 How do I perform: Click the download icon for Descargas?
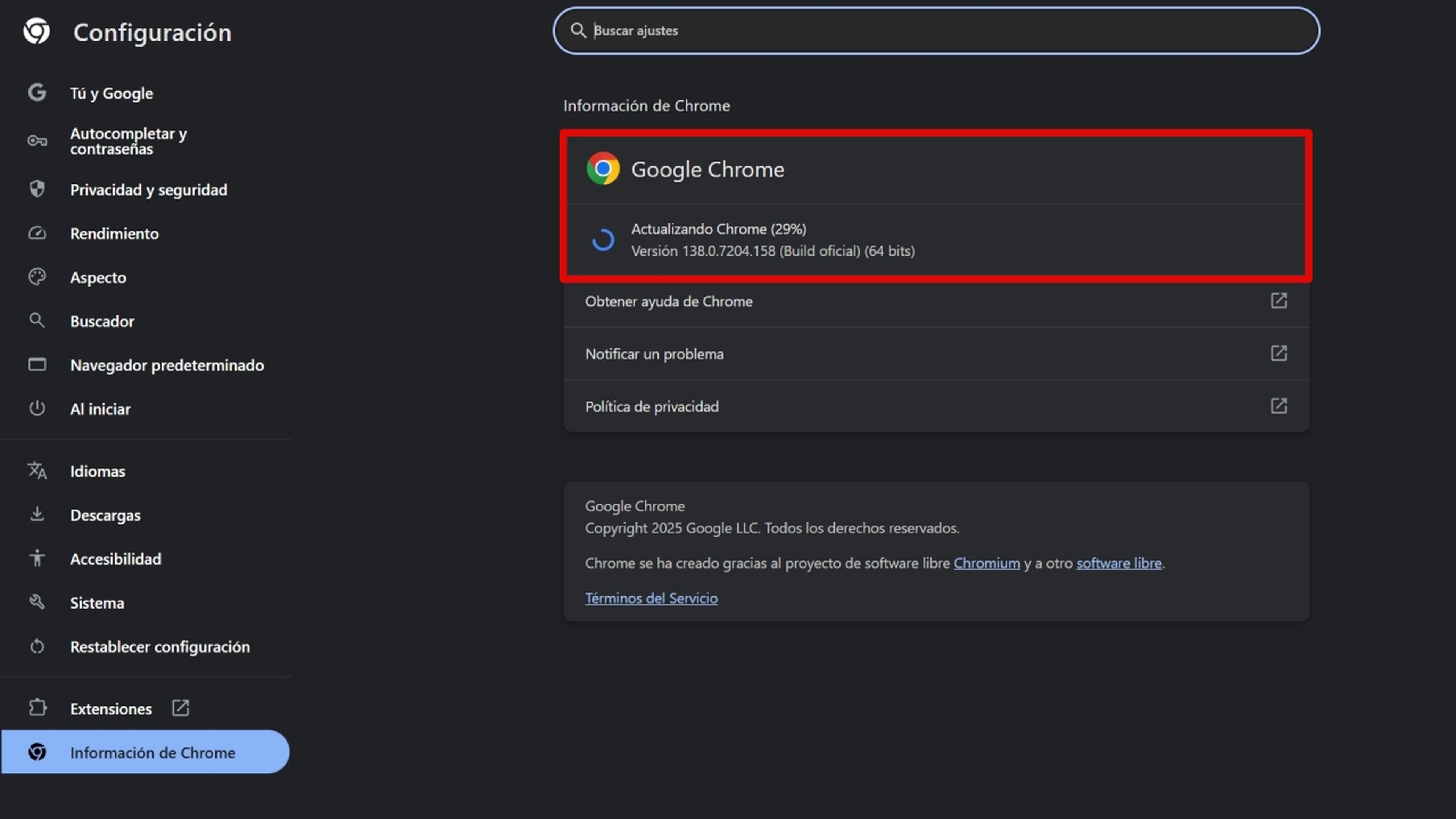[37, 514]
